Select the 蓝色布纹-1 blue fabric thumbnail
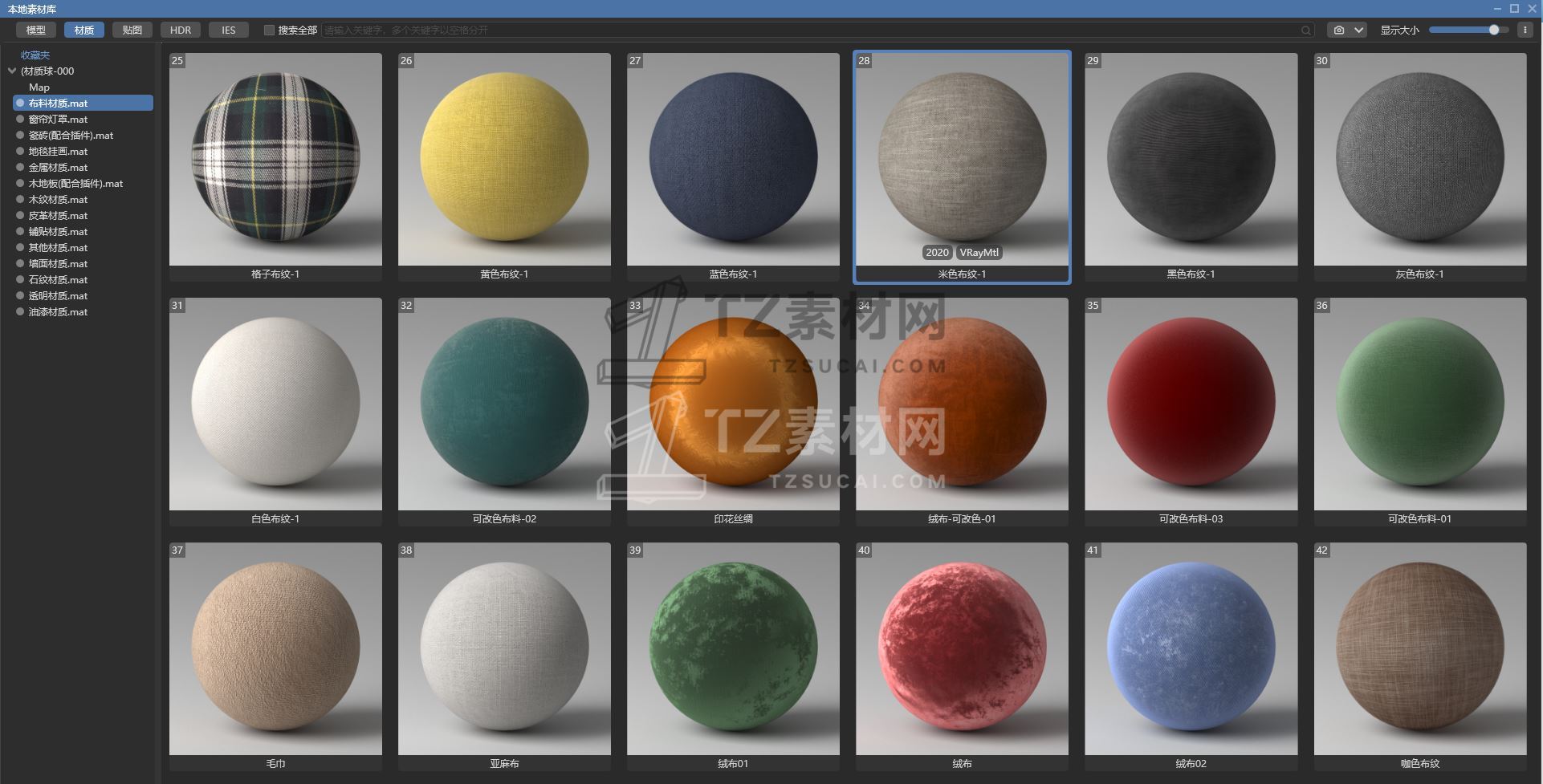Screen dimensions: 1543x784 tap(733, 159)
